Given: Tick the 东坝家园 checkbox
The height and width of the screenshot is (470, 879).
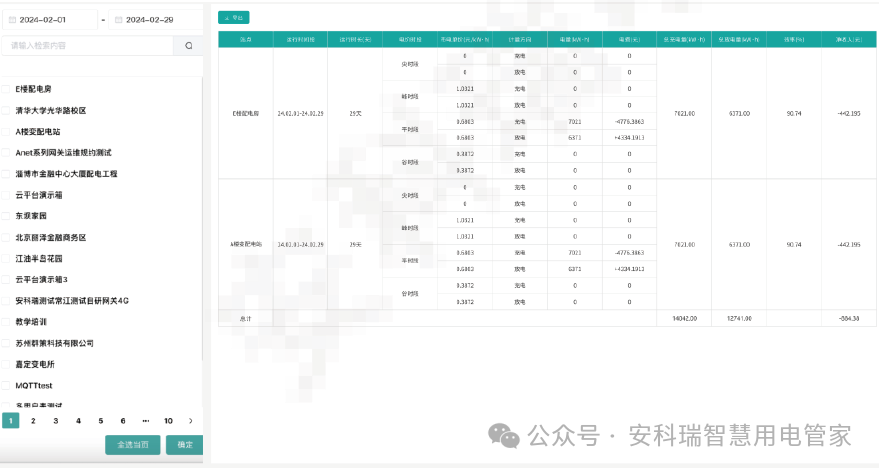Looking at the screenshot, I should (6, 216).
